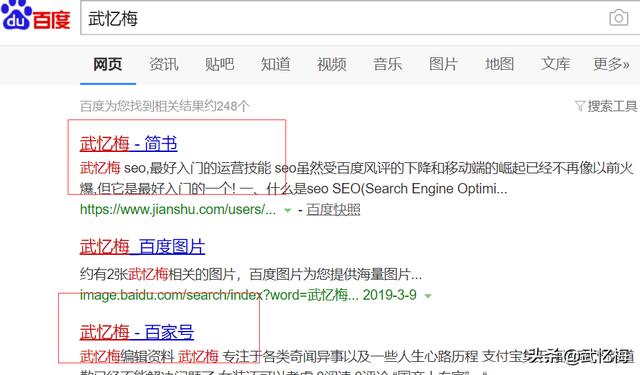Open camera image search icon

pos(618,18)
